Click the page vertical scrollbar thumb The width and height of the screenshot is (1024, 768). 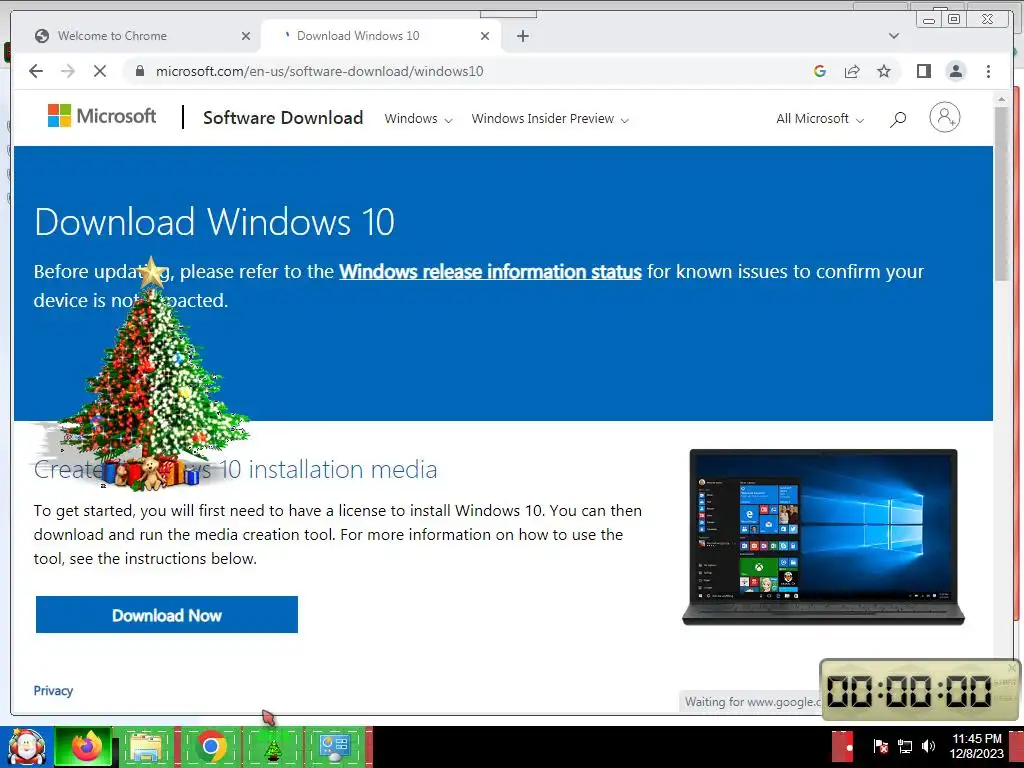(1002, 193)
